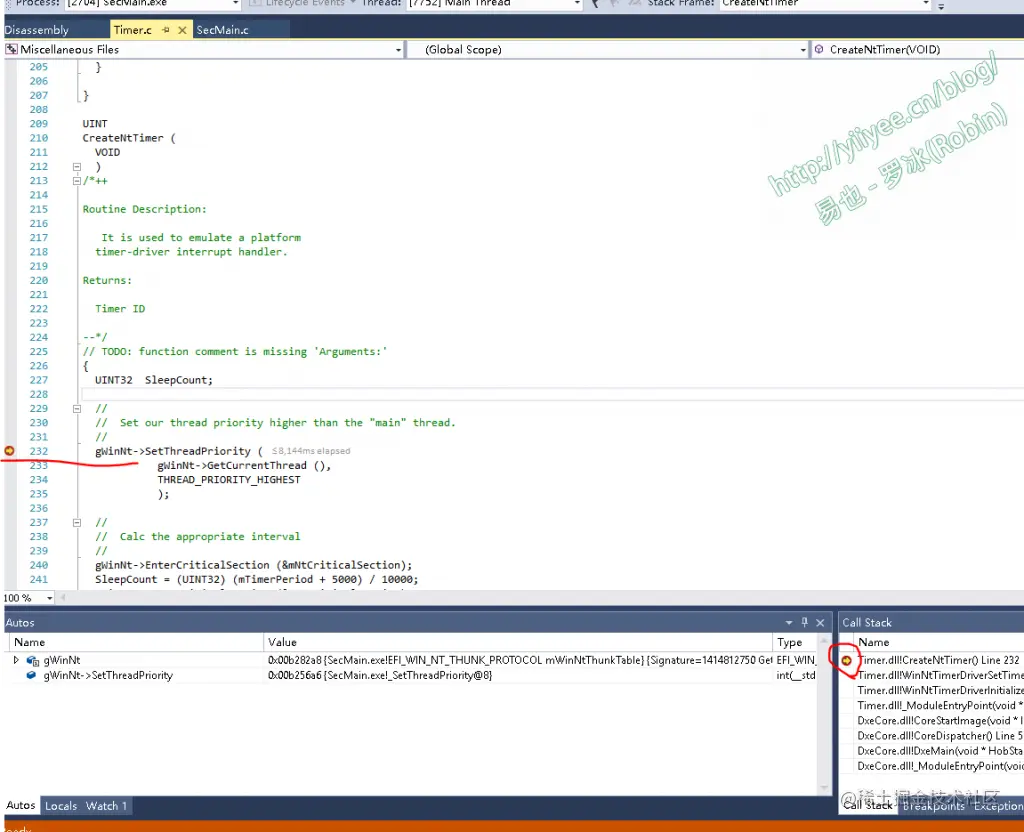Click the gWinNt variable icon in Autos
Viewport: 1024px width, 832px height.
33,660
